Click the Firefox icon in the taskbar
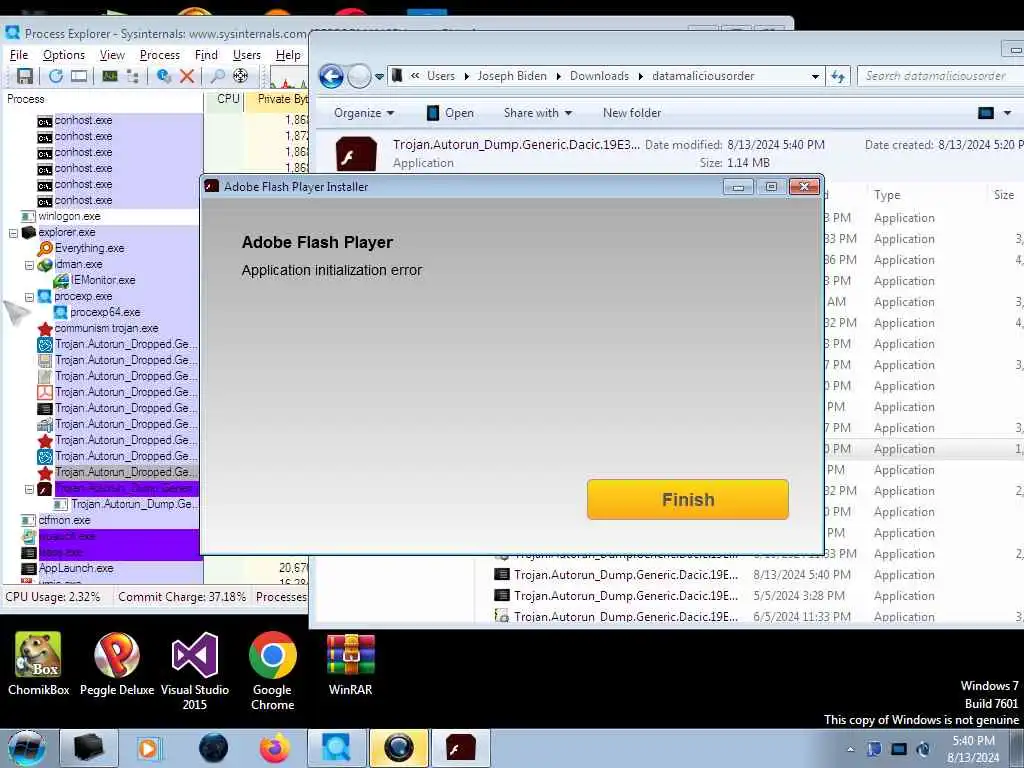Screen dimensions: 1024x768 click(275, 748)
